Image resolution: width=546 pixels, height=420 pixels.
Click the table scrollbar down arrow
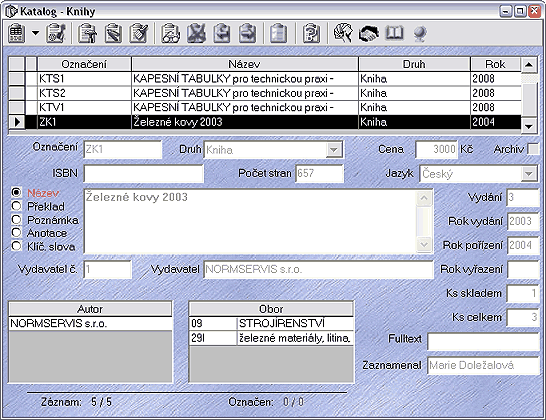529,126
